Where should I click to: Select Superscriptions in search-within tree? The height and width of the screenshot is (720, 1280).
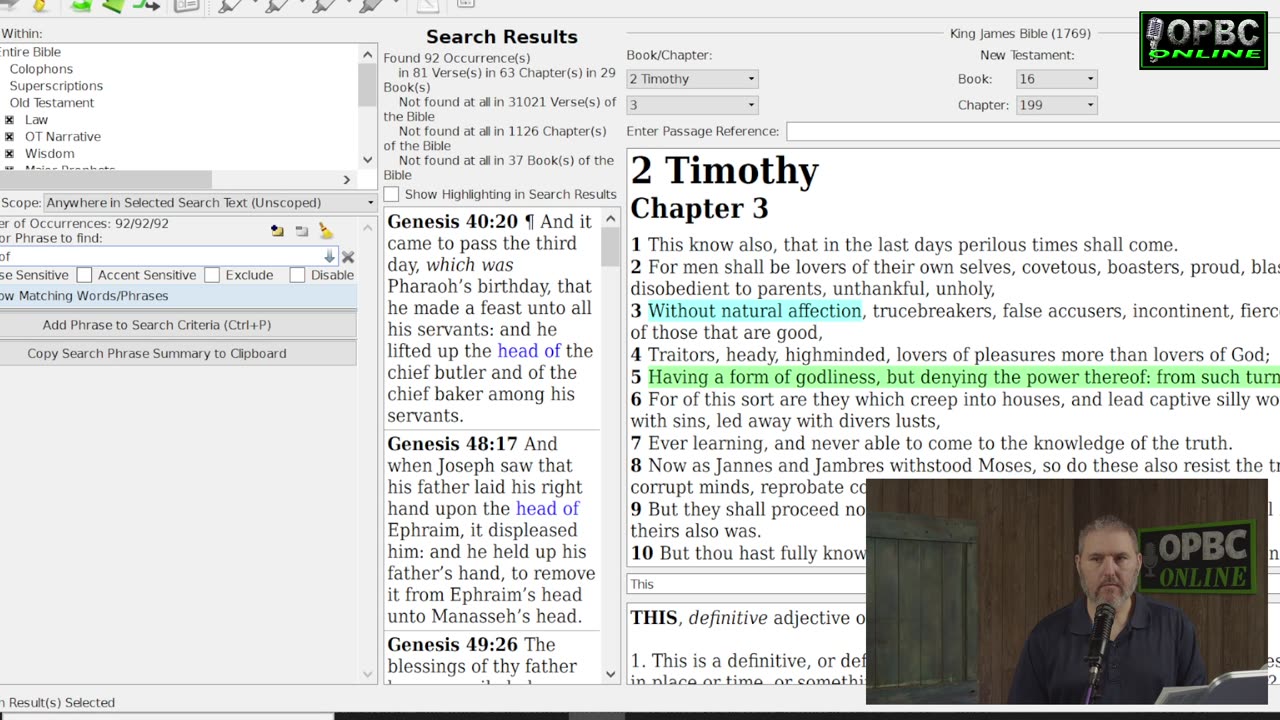[x=56, y=86]
